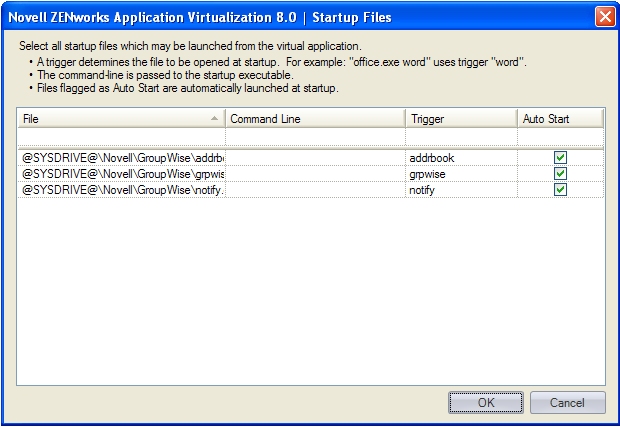Sort by the Trigger column header

coord(461,119)
